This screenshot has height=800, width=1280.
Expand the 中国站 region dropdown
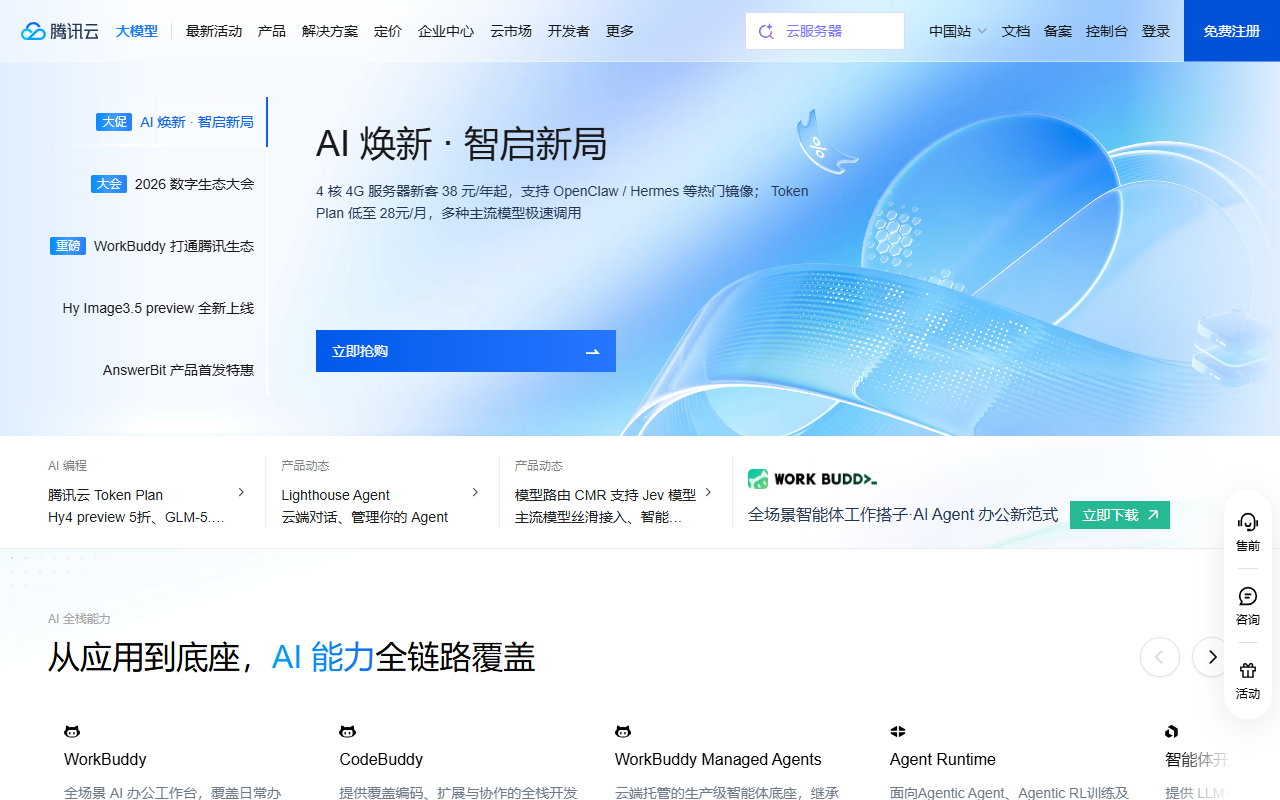(957, 31)
